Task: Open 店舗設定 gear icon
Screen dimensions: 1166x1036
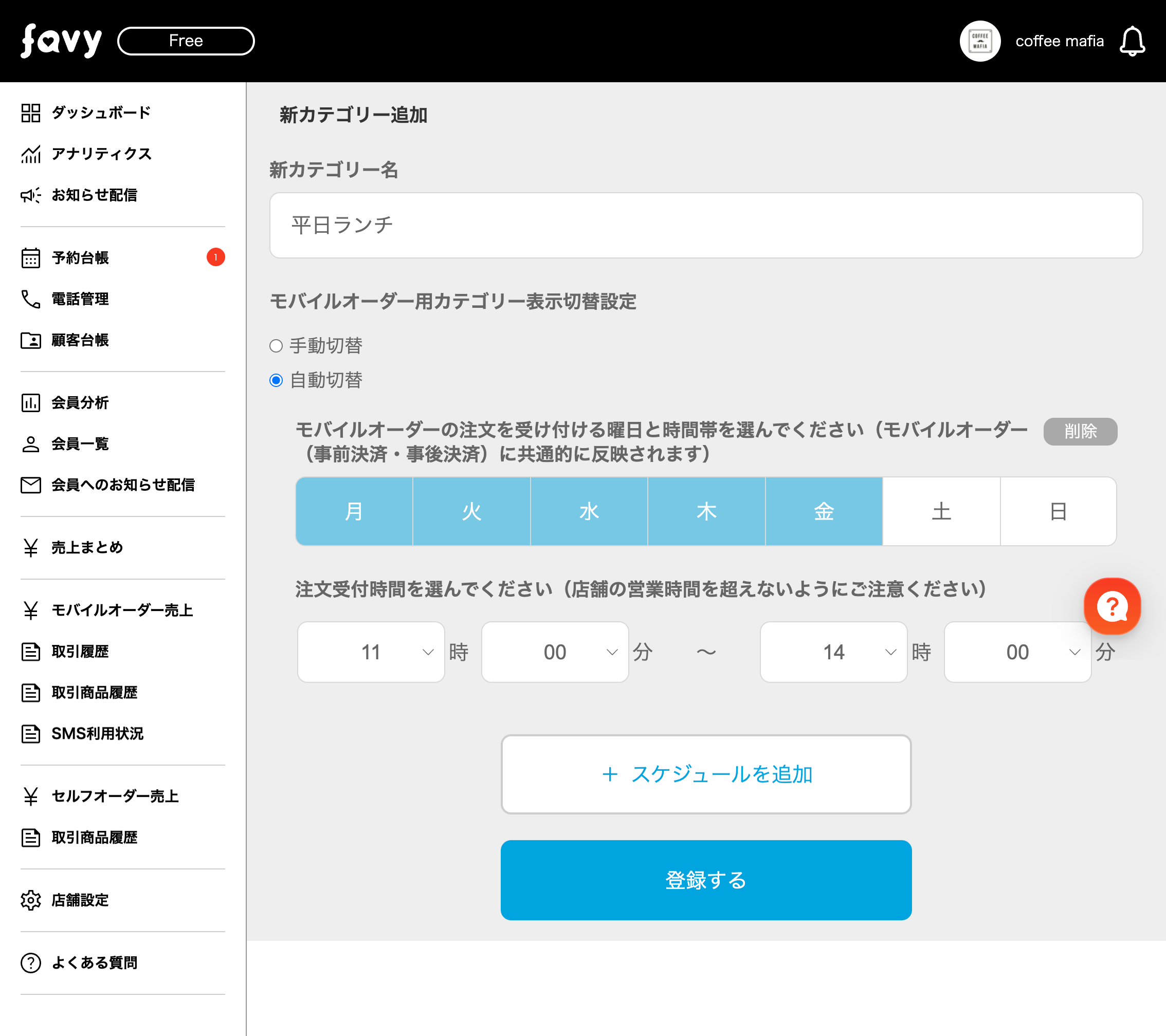Action: pyautogui.click(x=31, y=900)
